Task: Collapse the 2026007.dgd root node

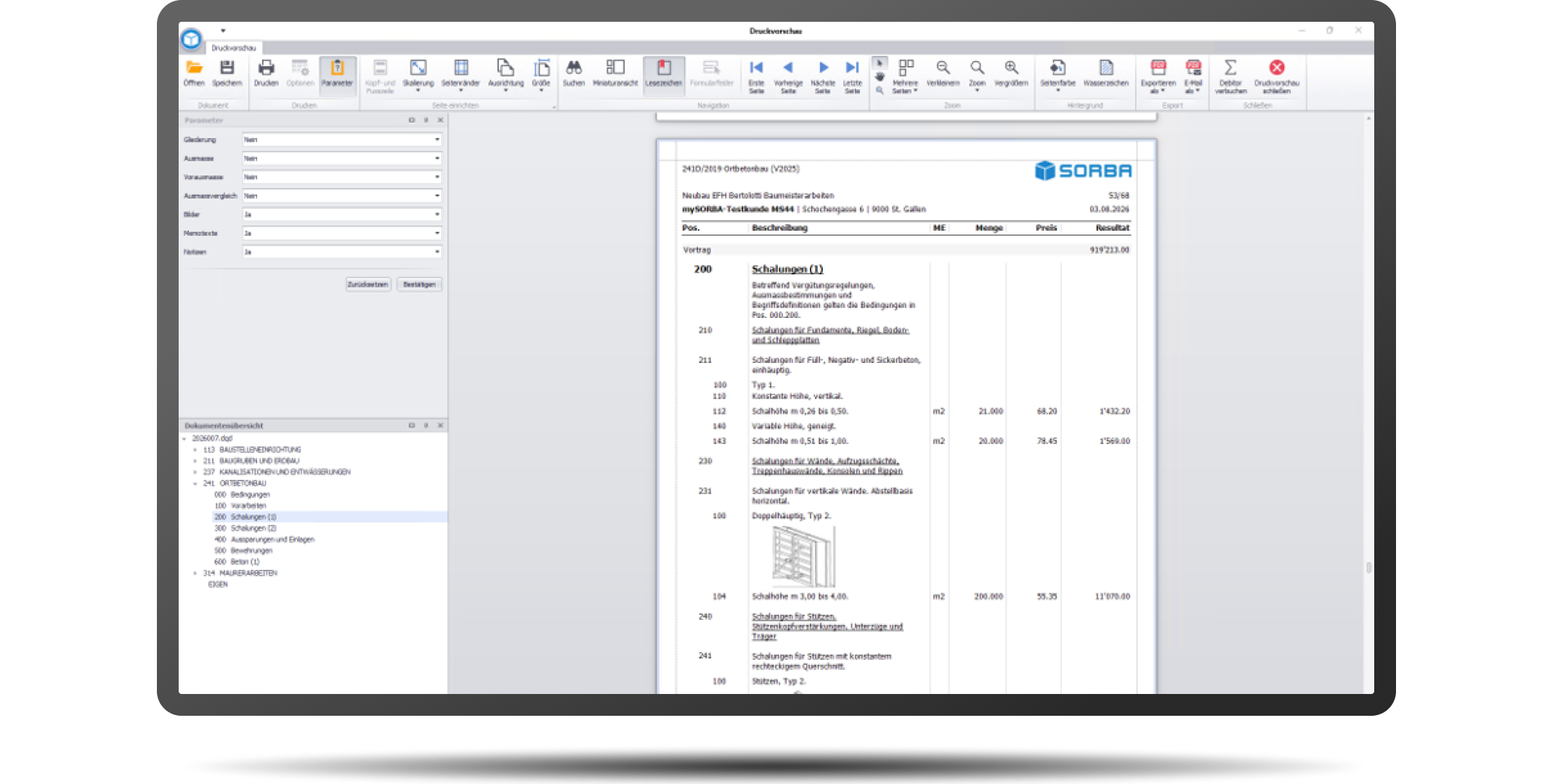Action: [184, 438]
